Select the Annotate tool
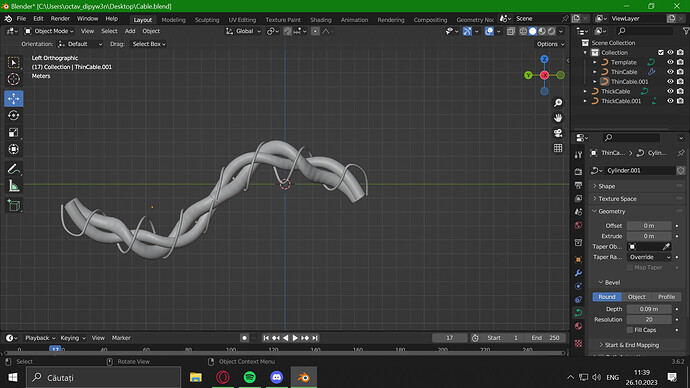 (x=14, y=169)
